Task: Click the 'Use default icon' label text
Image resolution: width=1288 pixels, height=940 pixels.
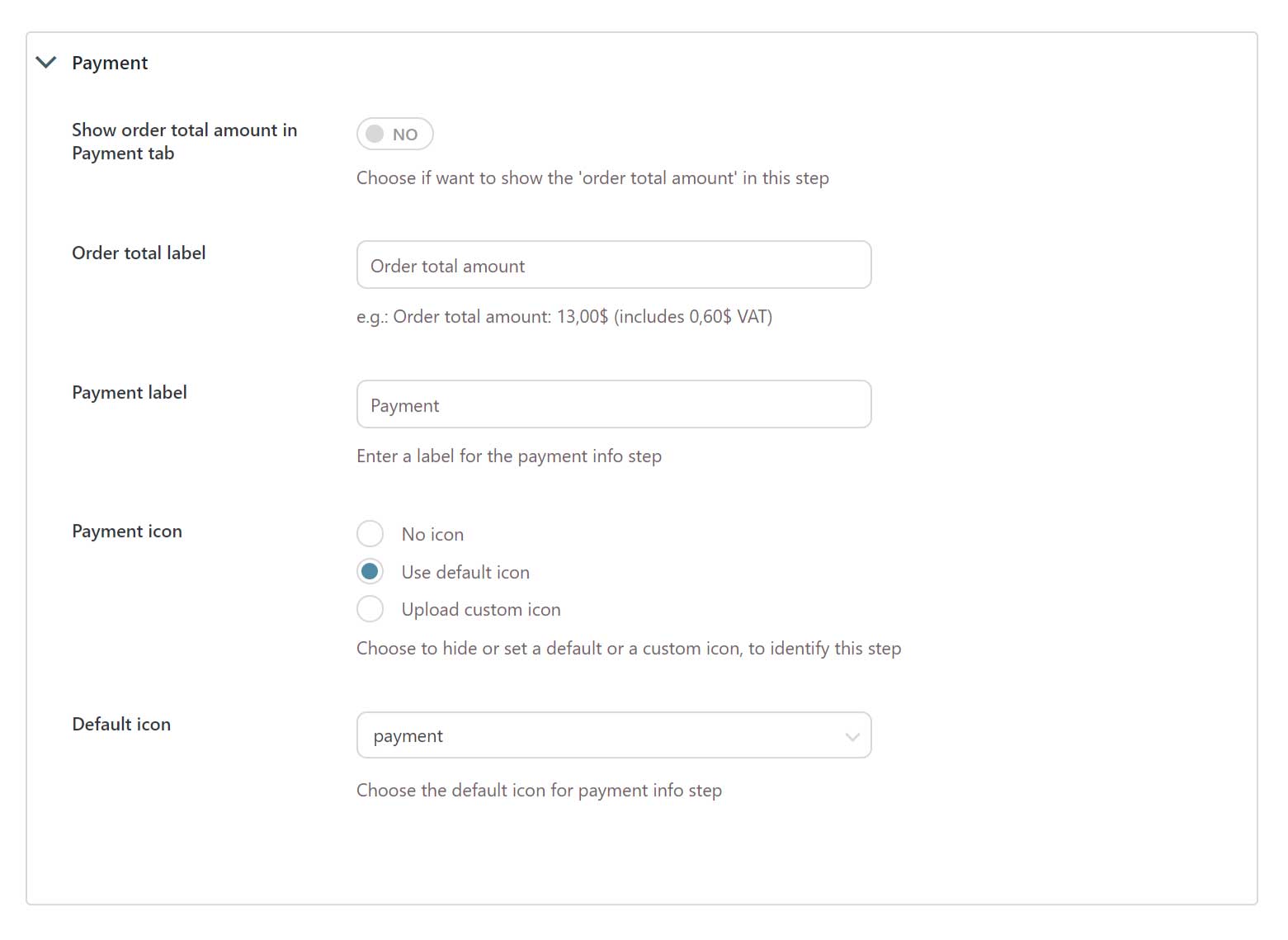Action: (x=465, y=572)
